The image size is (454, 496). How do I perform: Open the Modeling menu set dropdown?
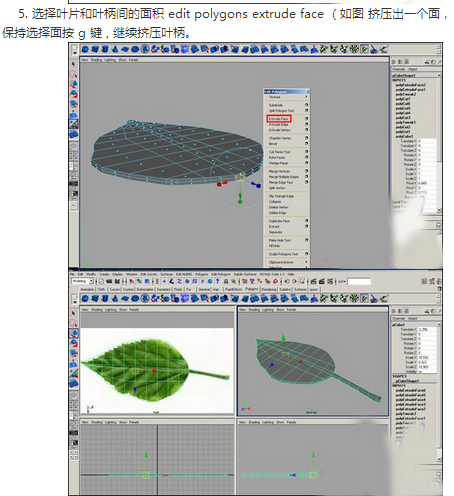point(82,281)
